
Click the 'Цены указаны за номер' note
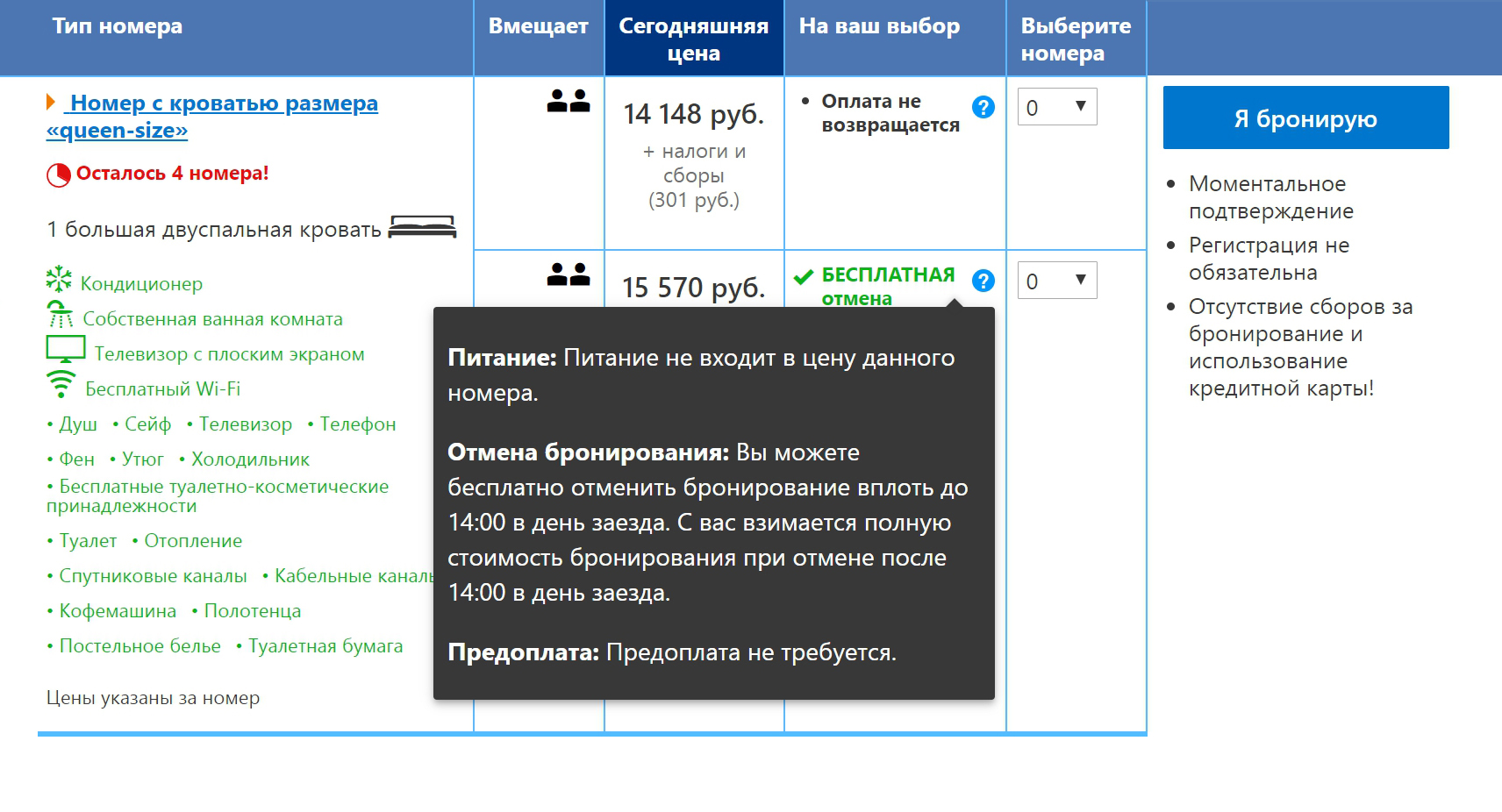tap(153, 698)
